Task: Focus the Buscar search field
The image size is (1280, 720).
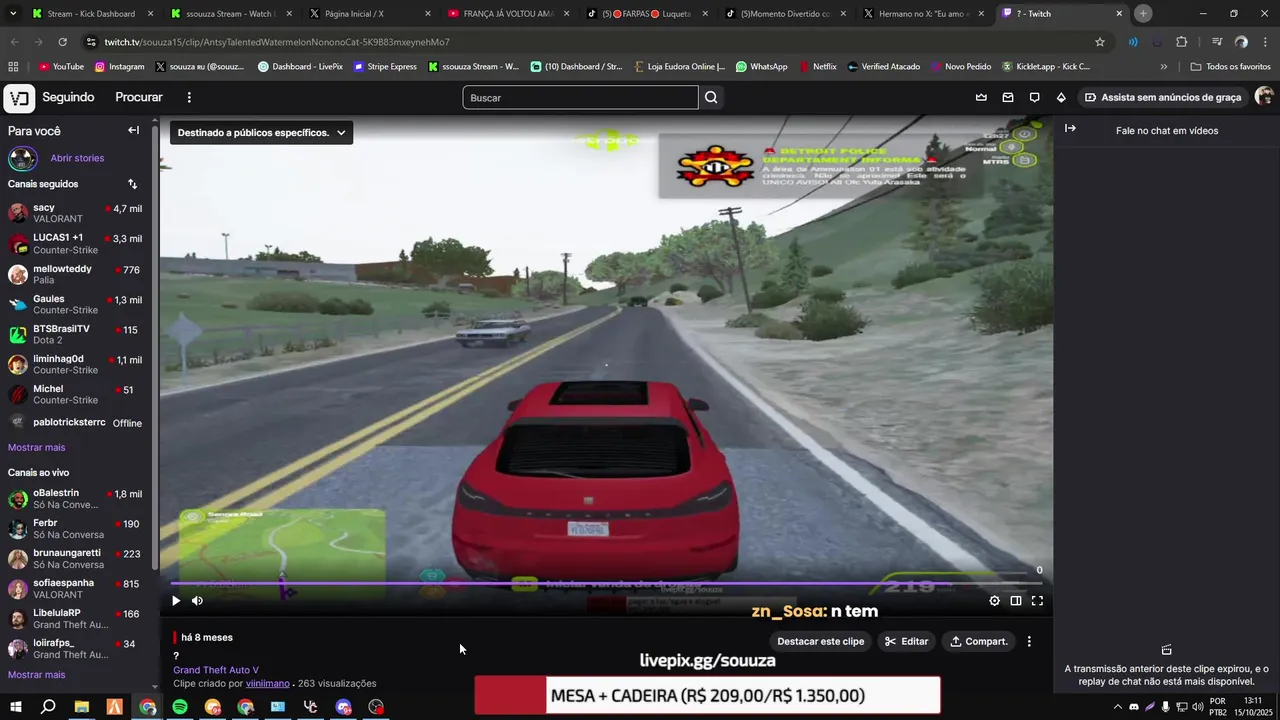Action: click(x=580, y=98)
